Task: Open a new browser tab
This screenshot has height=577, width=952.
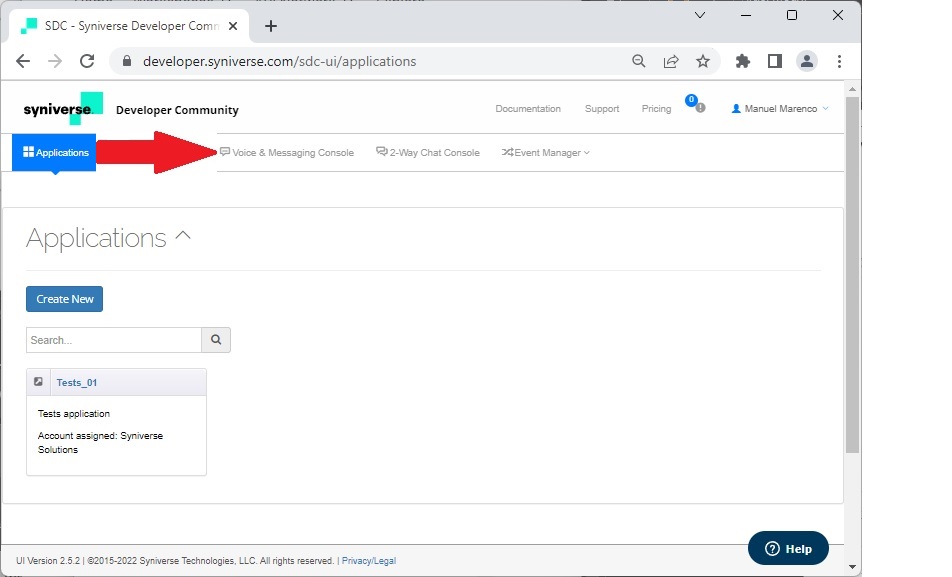Action: click(271, 26)
